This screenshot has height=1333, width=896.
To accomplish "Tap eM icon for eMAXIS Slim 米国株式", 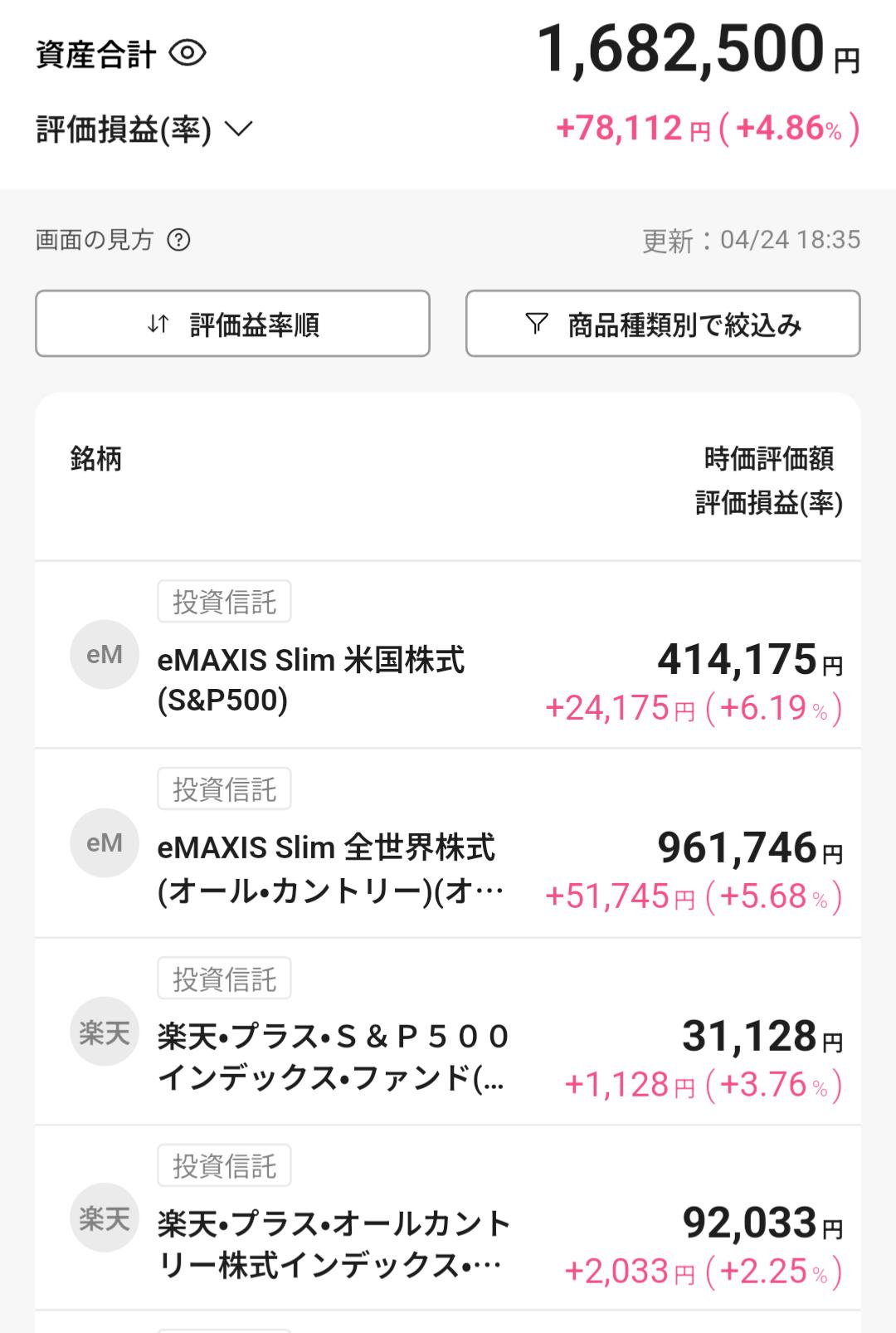I will pos(105,655).
